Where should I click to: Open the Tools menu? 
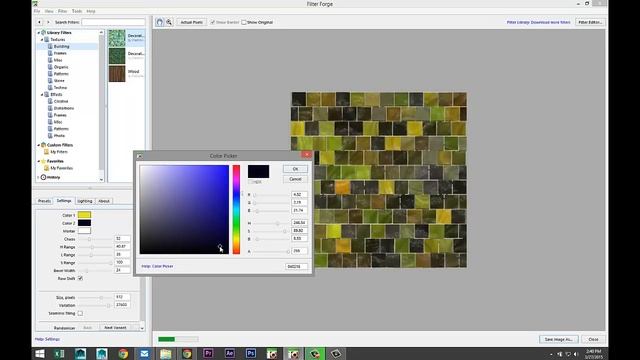[x=77, y=11]
